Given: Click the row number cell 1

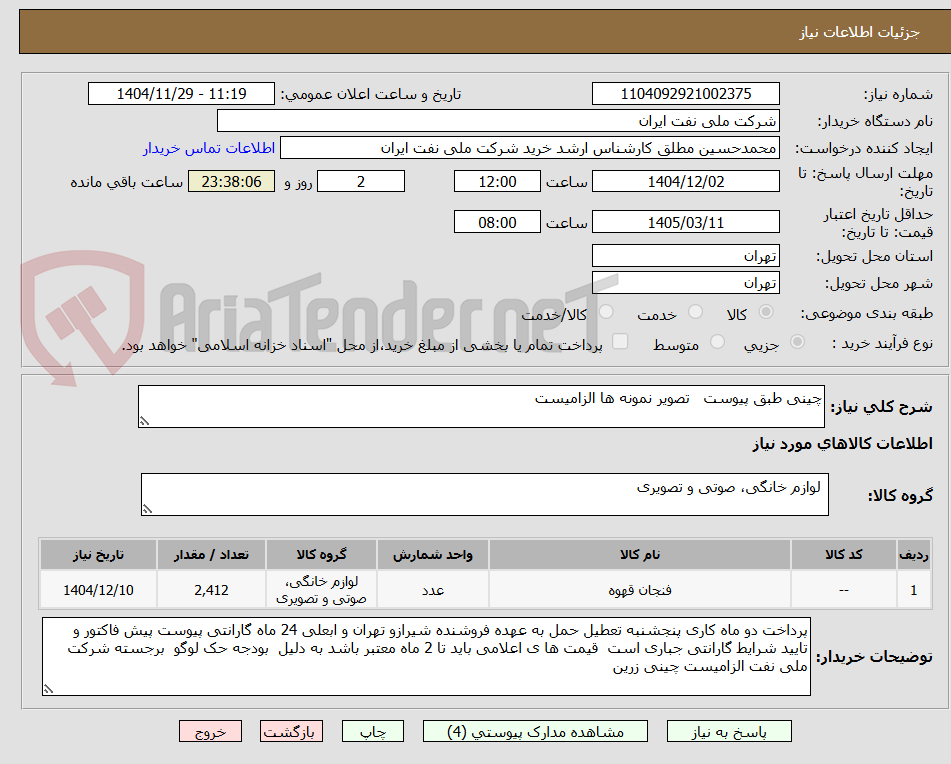Looking at the screenshot, I should [914, 589].
